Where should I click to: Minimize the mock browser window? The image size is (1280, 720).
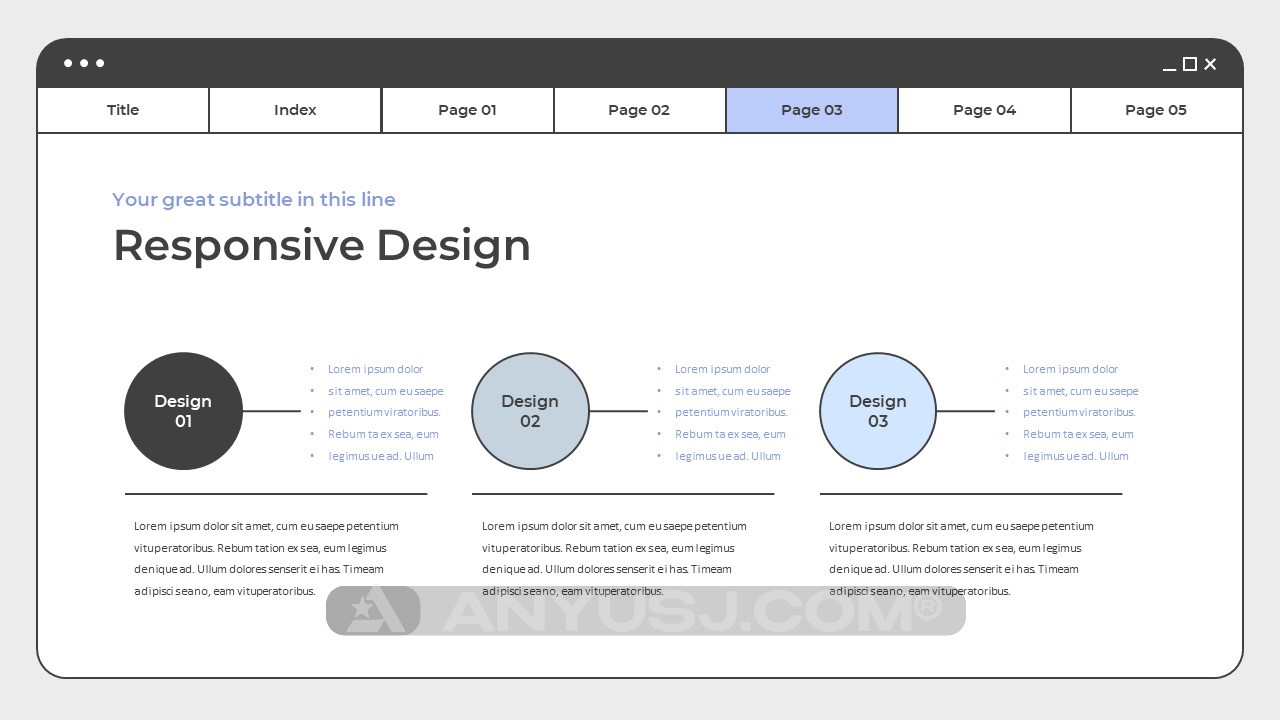pos(1169,69)
